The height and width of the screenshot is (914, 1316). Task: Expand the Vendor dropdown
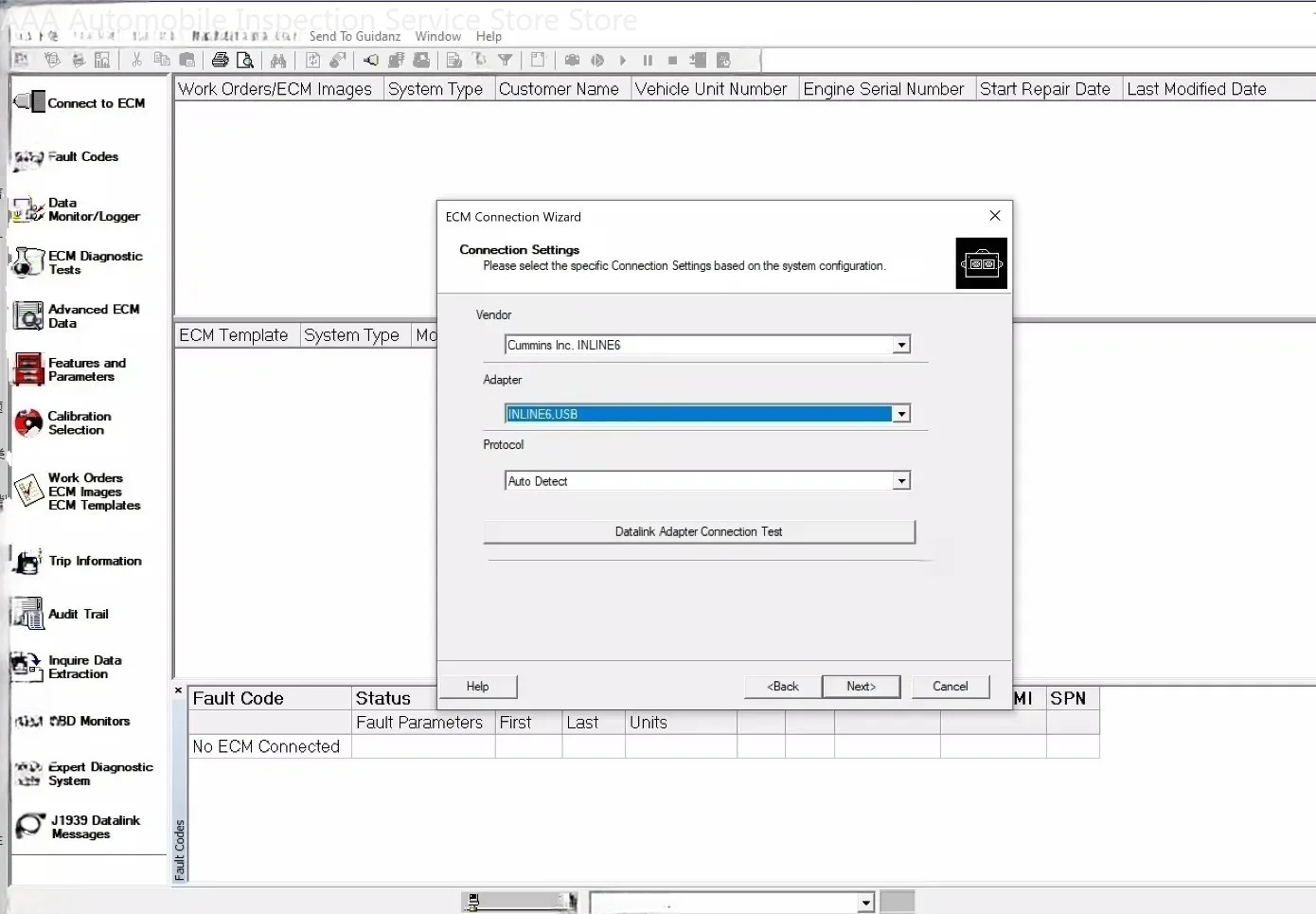[x=901, y=346]
